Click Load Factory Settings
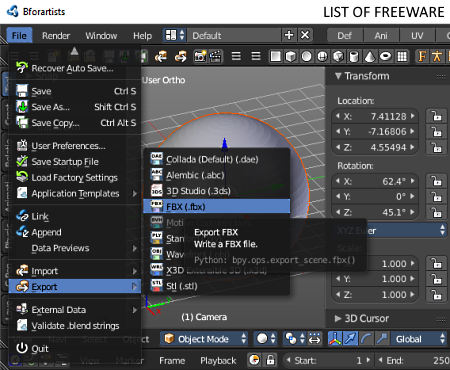The height and width of the screenshot is (370, 450). click(x=76, y=178)
